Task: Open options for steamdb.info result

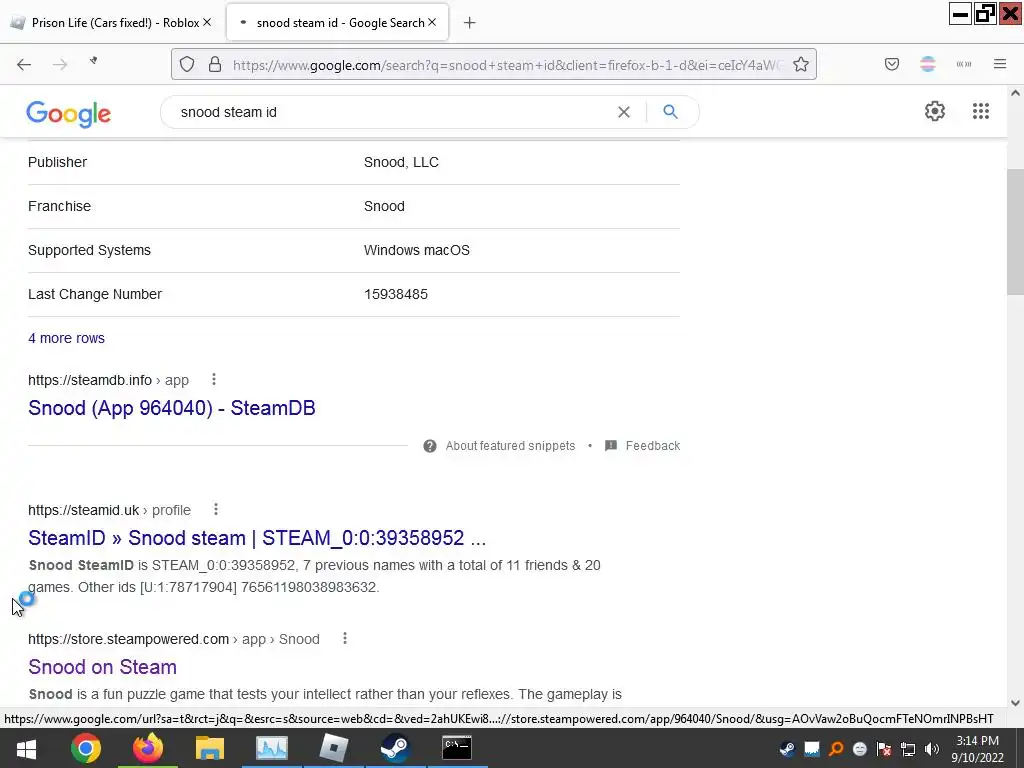Action: click(214, 379)
